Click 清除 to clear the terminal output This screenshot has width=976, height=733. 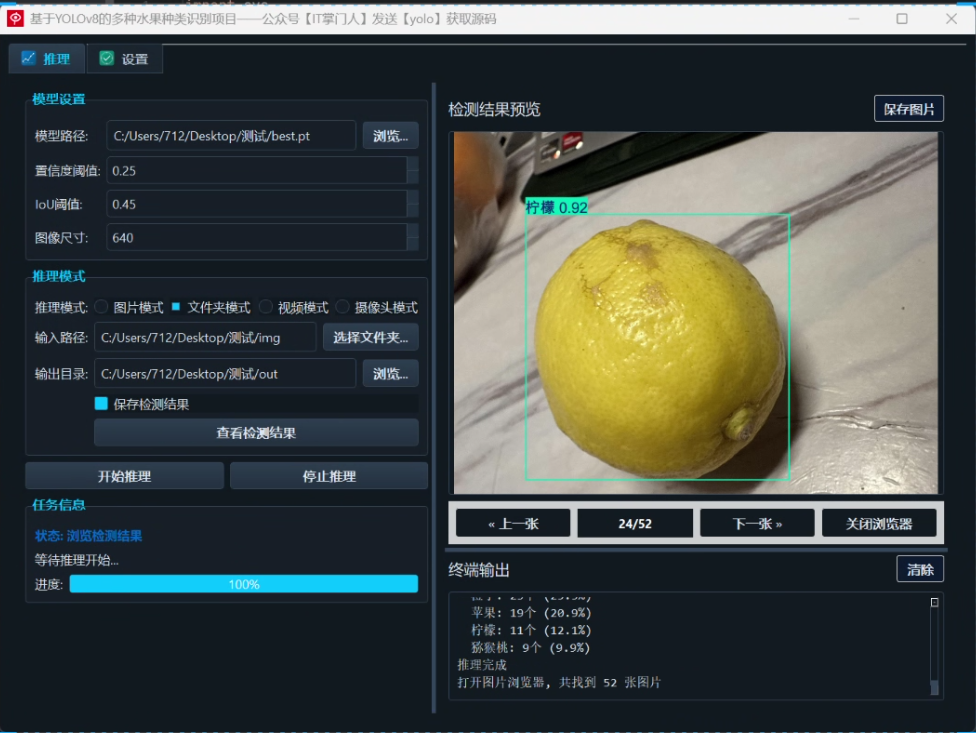[x=919, y=568]
